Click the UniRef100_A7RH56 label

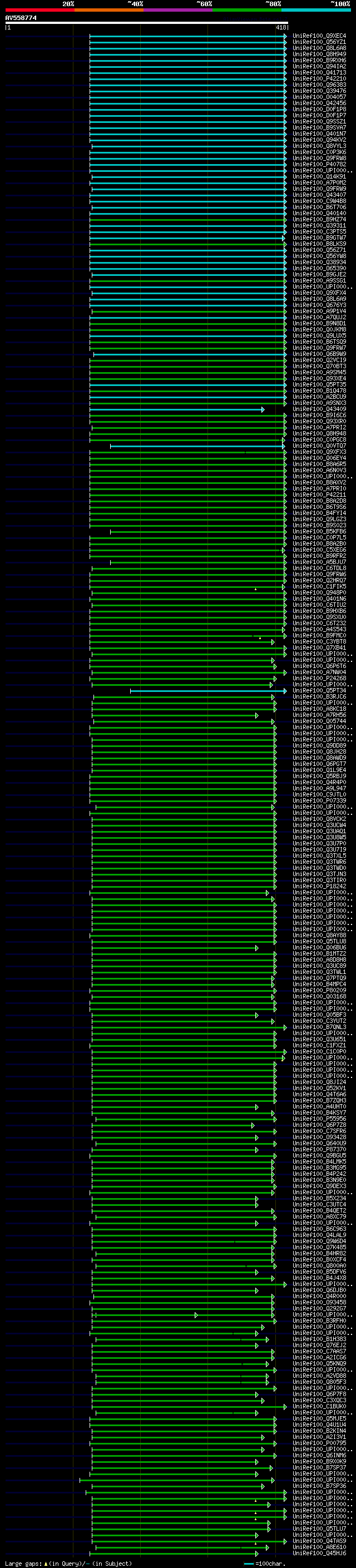(319, 715)
